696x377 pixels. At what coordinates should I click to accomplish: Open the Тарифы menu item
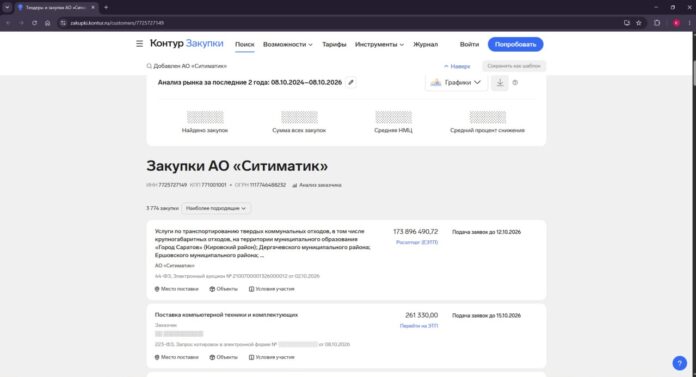tap(334, 44)
